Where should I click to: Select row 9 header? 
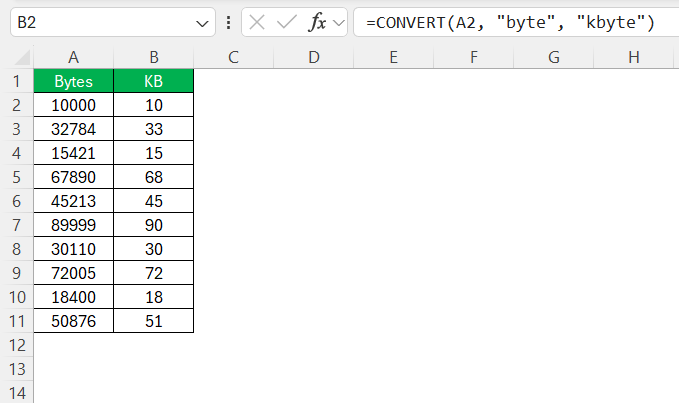coord(17,273)
